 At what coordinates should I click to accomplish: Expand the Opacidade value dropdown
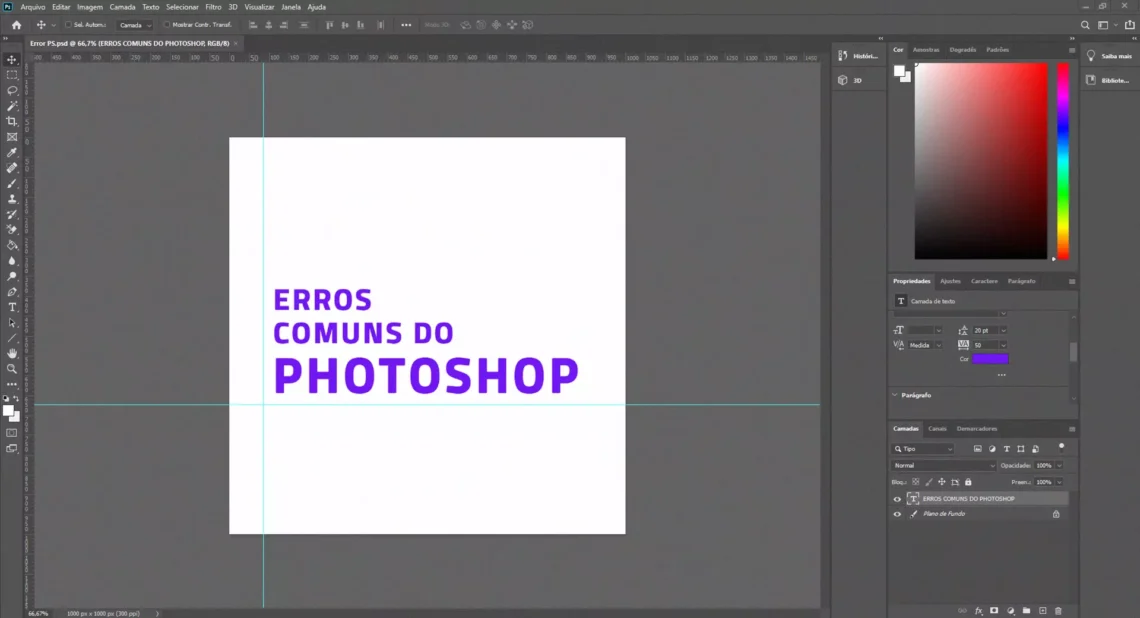tap(1059, 465)
